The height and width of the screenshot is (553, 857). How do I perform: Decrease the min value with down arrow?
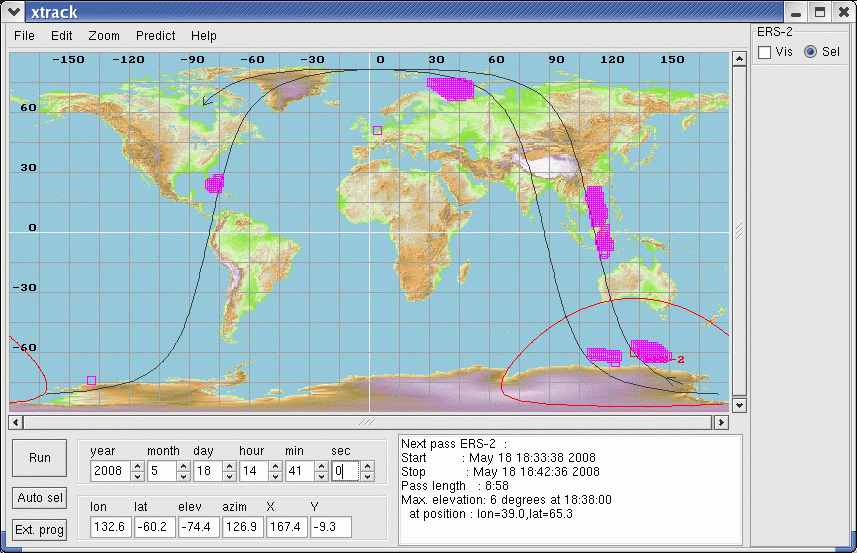tap(321, 476)
